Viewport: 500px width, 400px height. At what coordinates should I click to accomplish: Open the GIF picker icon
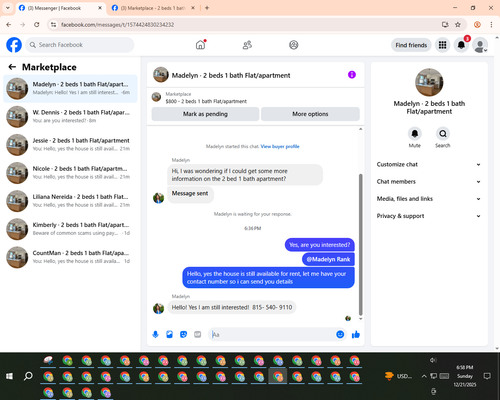pos(198,334)
